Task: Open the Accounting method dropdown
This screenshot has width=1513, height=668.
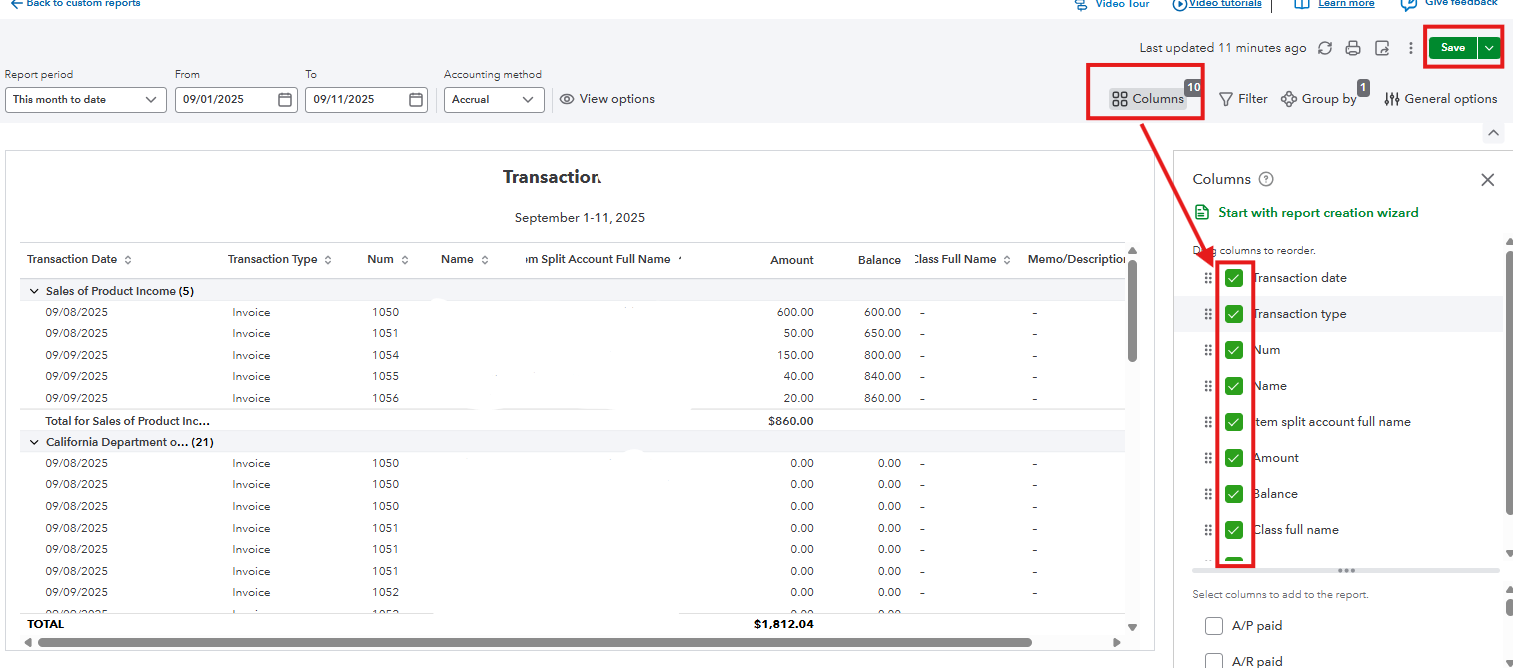Action: tap(493, 100)
